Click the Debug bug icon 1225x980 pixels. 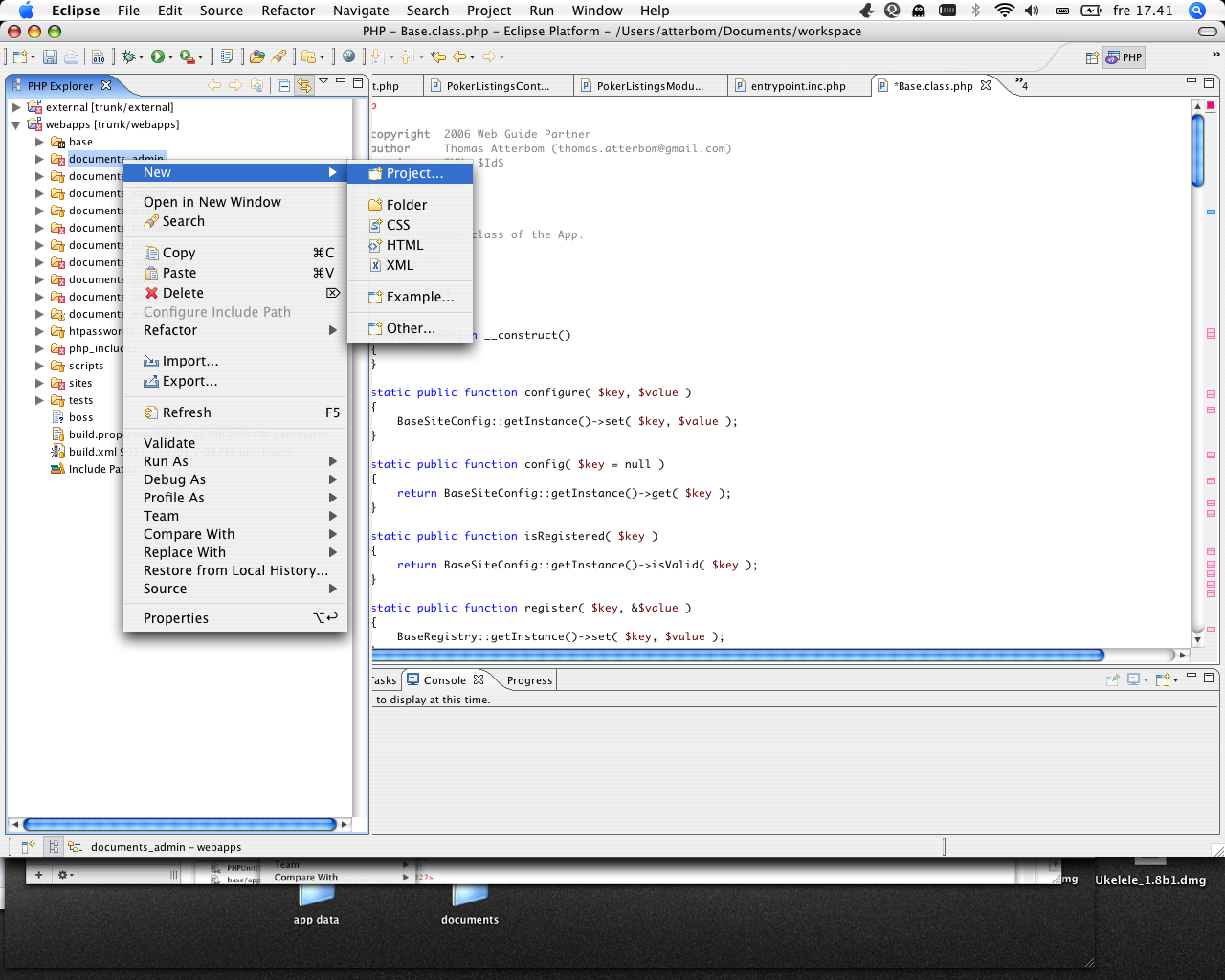128,57
